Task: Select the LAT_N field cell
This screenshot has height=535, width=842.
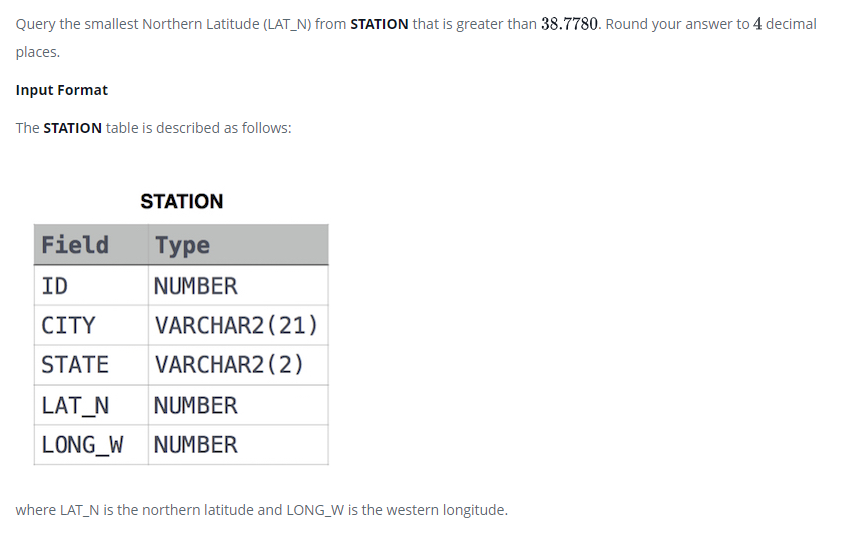Action: [91, 405]
